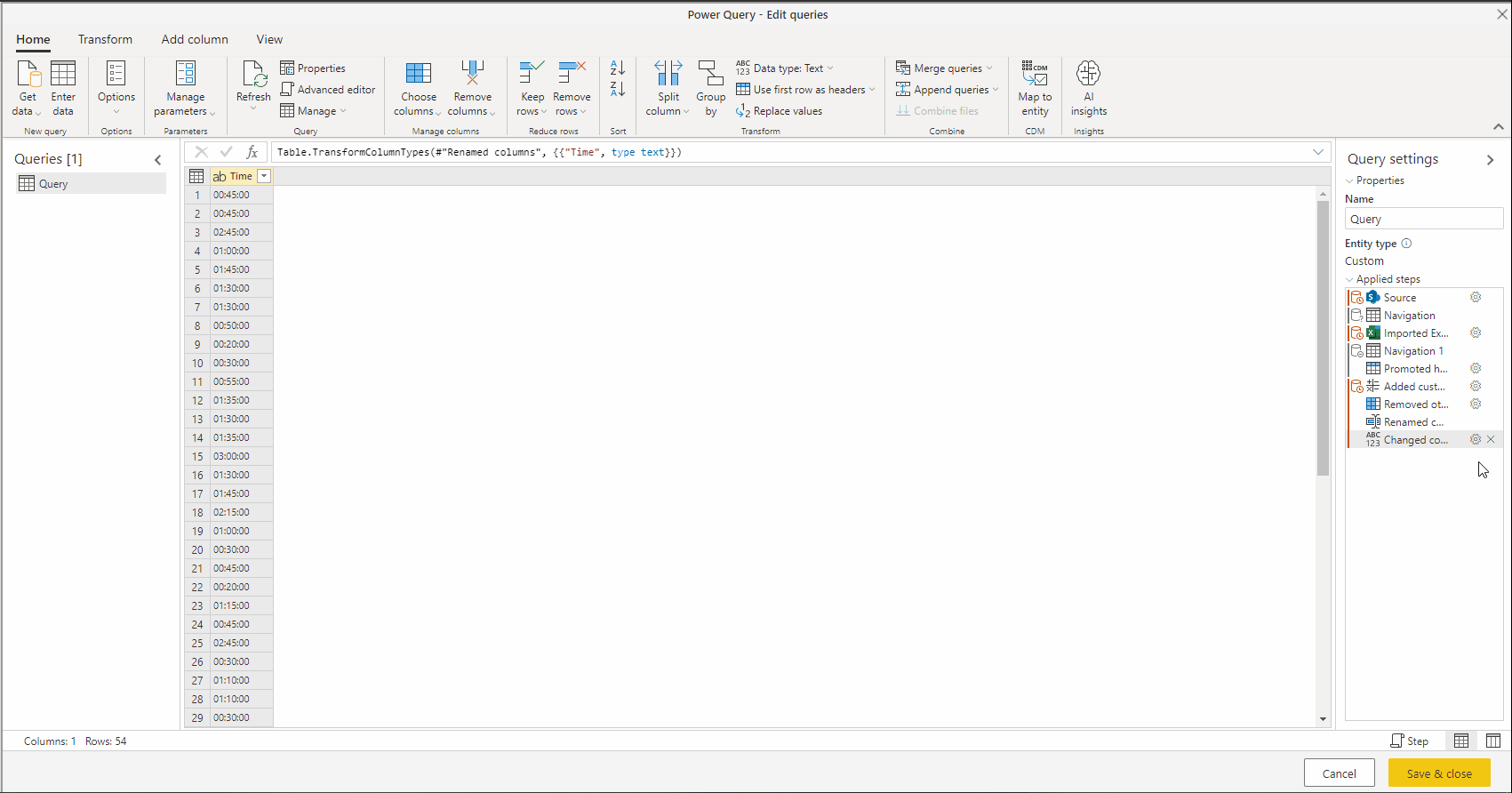
Task: Click Choose columns
Action: point(418,88)
